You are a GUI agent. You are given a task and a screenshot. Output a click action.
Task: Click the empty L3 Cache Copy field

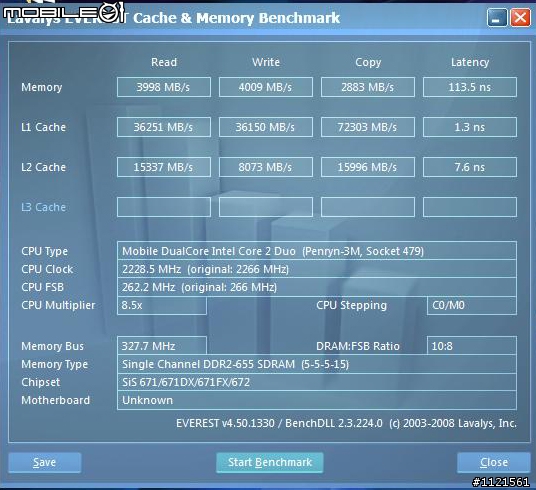pyautogui.click(x=367, y=207)
